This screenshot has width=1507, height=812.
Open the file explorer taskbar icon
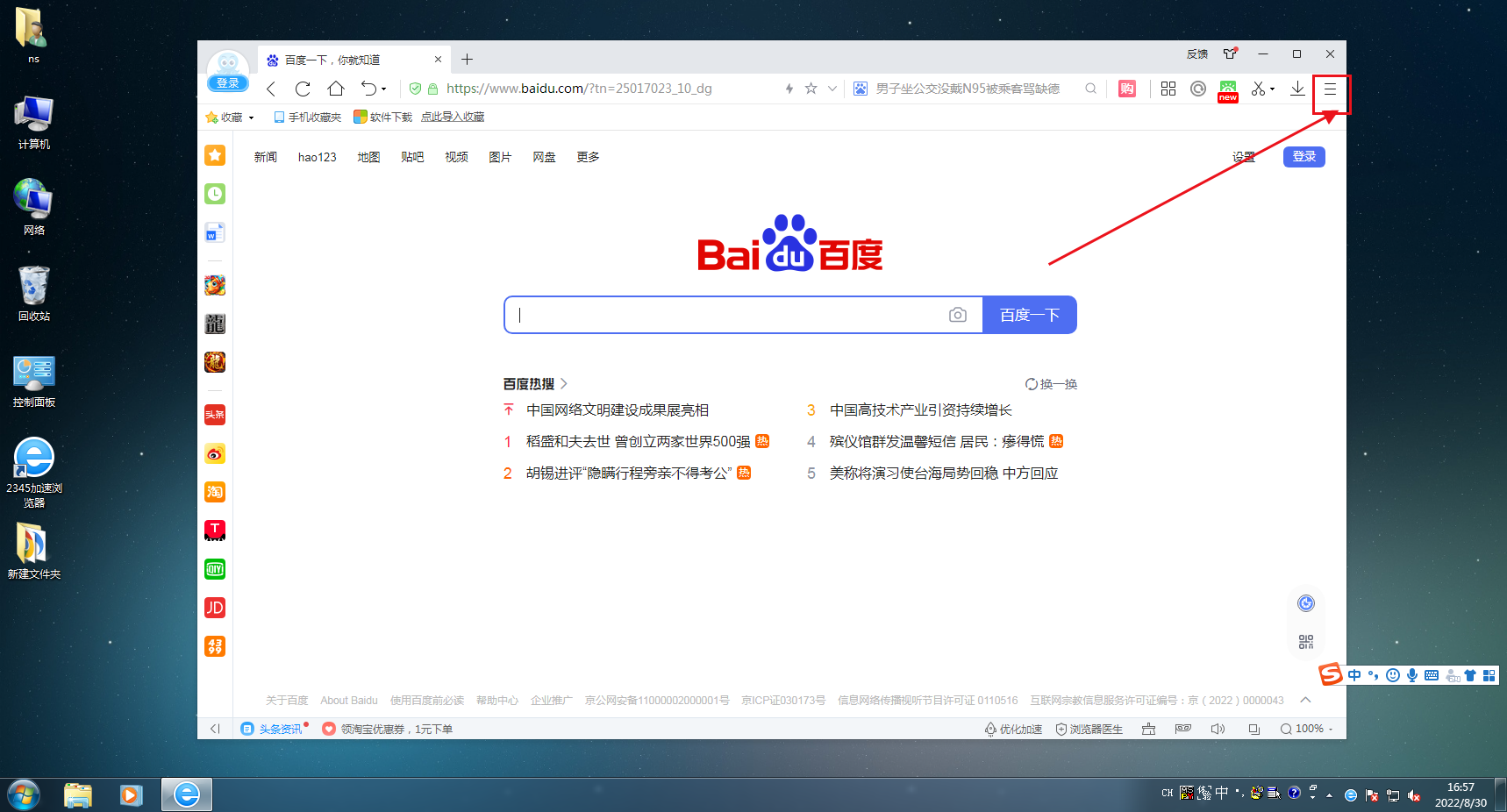(x=78, y=795)
